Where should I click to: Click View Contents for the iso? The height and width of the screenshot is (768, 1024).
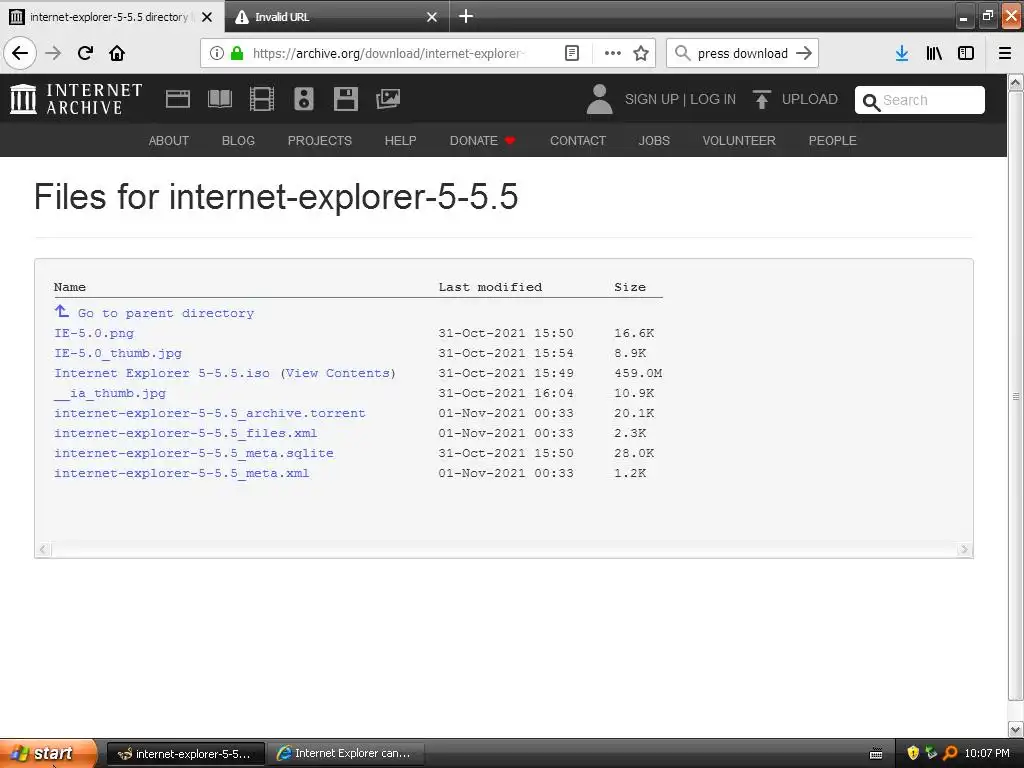point(338,373)
